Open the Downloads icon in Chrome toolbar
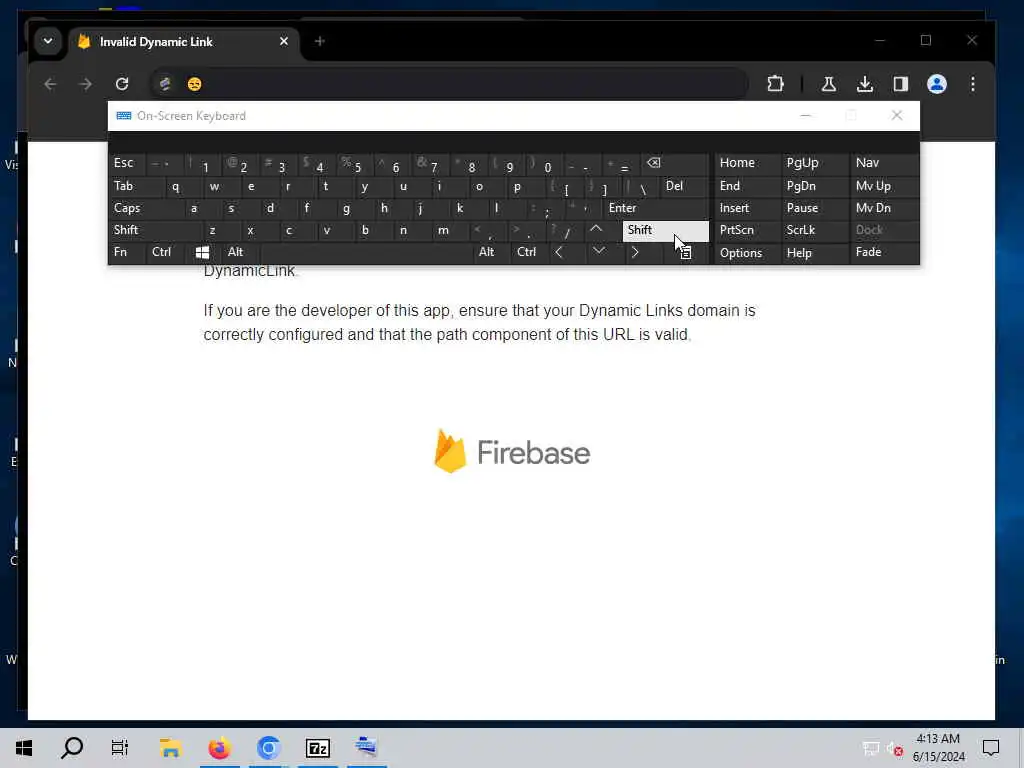The width and height of the screenshot is (1024, 768). [x=865, y=84]
